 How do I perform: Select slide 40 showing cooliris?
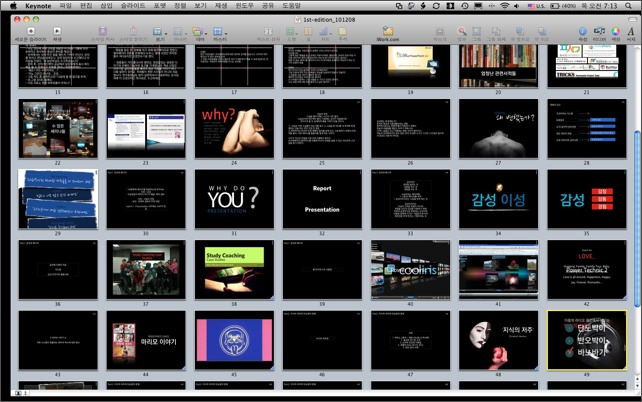(x=410, y=270)
